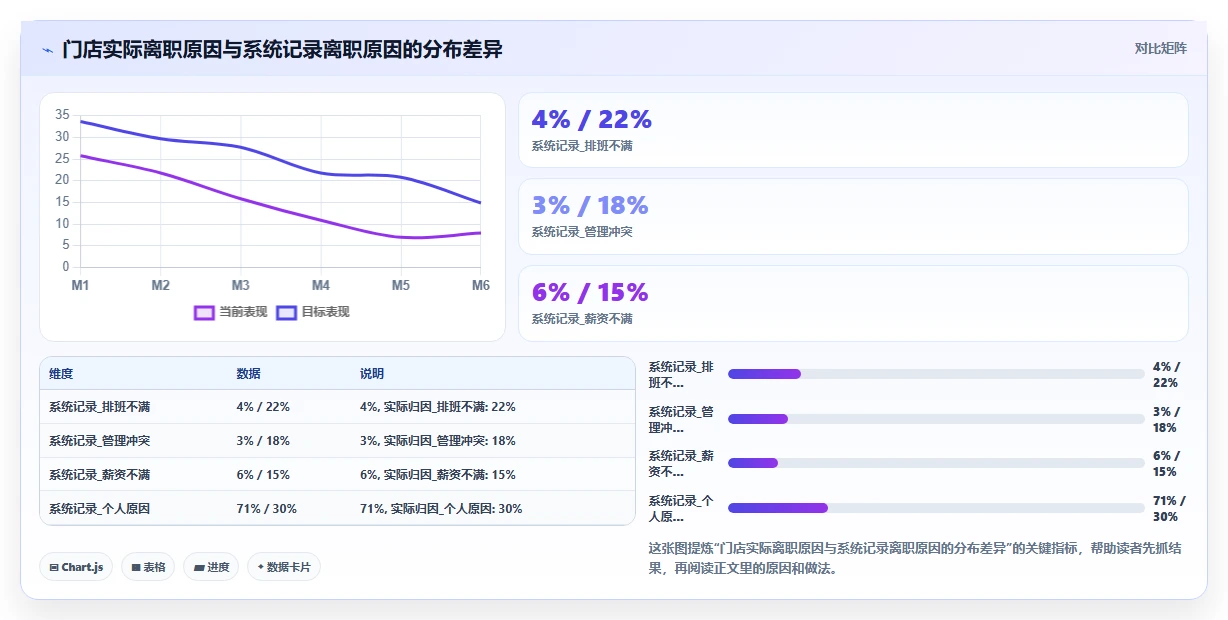Click the lightning icon beside the title
Viewport: 1228px width, 620px height.
click(47, 50)
